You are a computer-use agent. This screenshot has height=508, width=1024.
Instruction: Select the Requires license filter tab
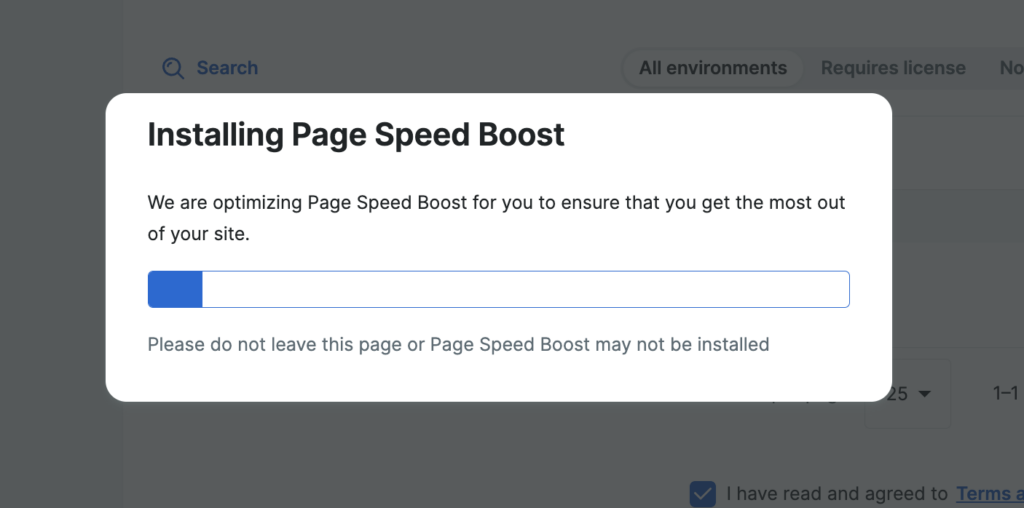point(893,68)
